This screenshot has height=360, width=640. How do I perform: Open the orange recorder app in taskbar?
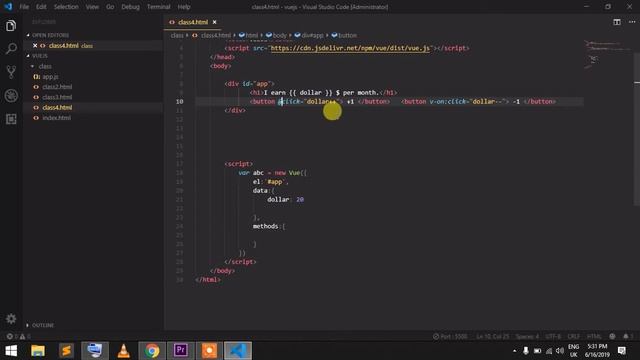tap(209, 351)
